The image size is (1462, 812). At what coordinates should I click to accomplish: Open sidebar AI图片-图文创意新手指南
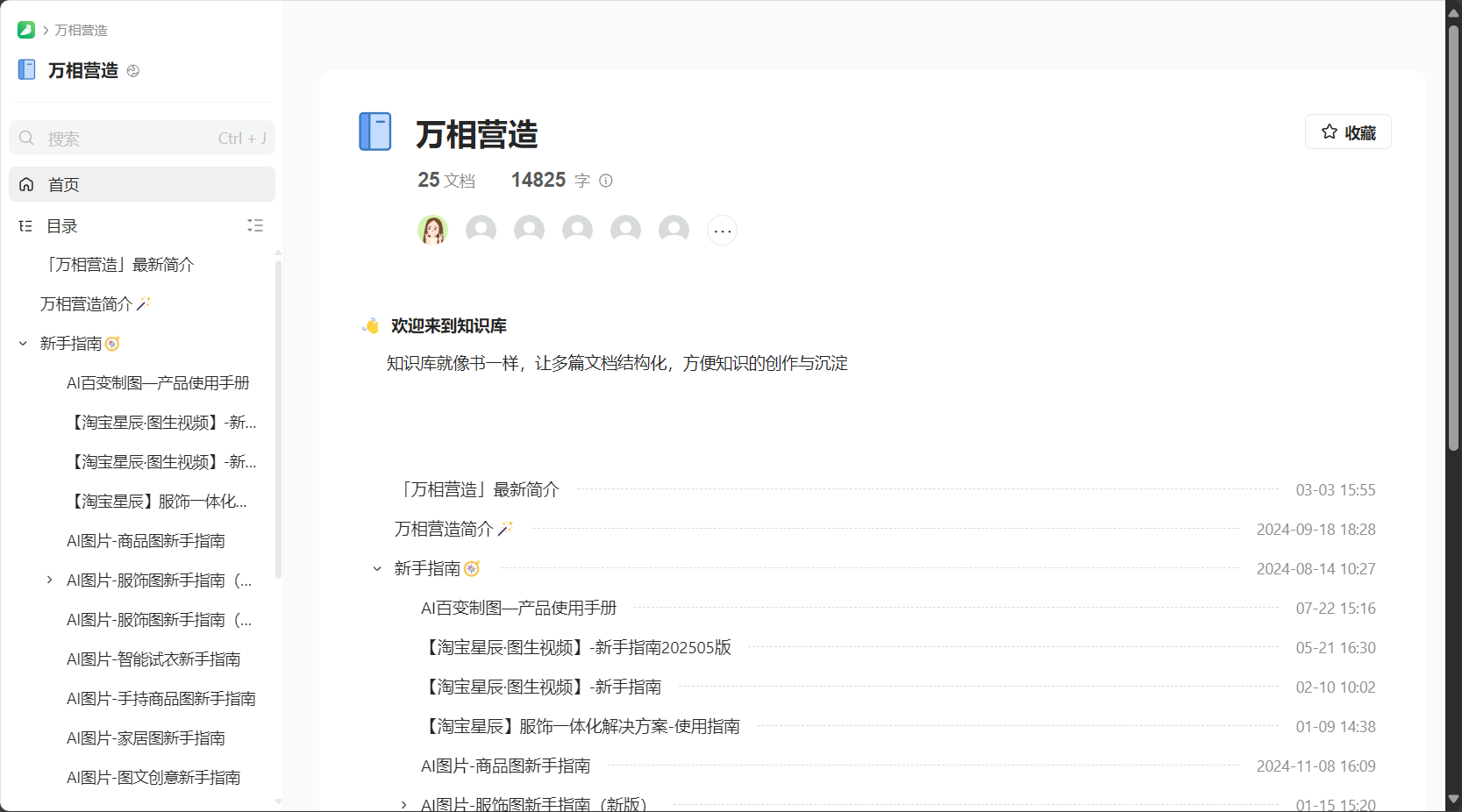click(153, 777)
